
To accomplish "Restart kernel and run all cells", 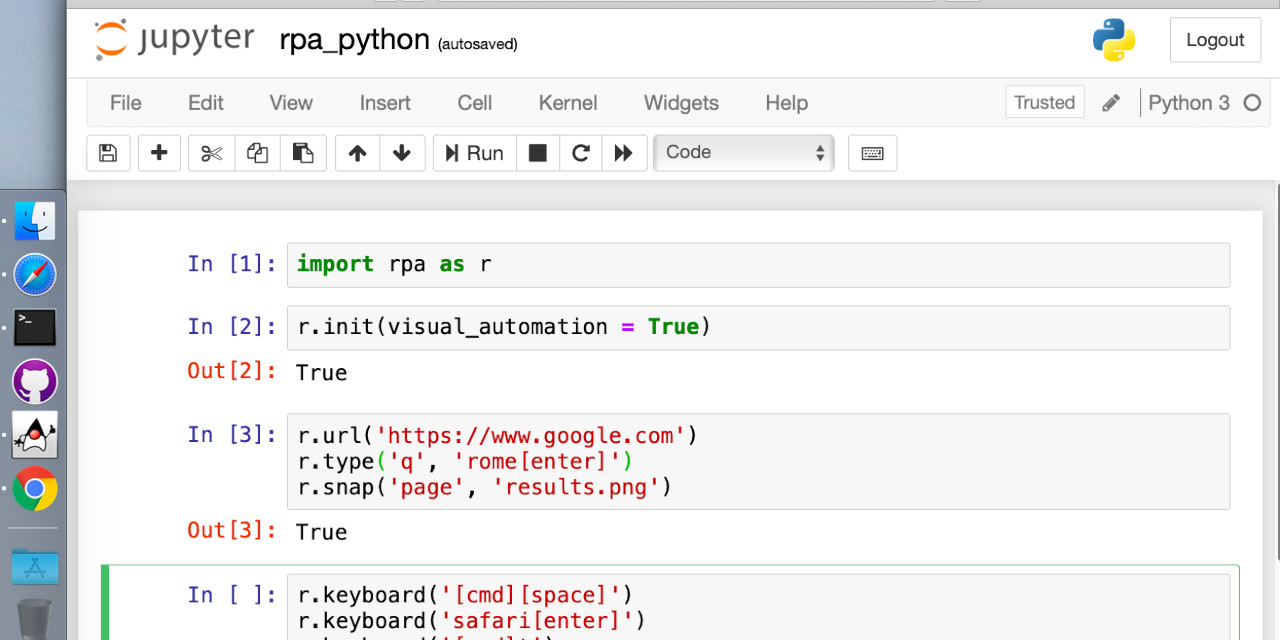I will (x=624, y=152).
